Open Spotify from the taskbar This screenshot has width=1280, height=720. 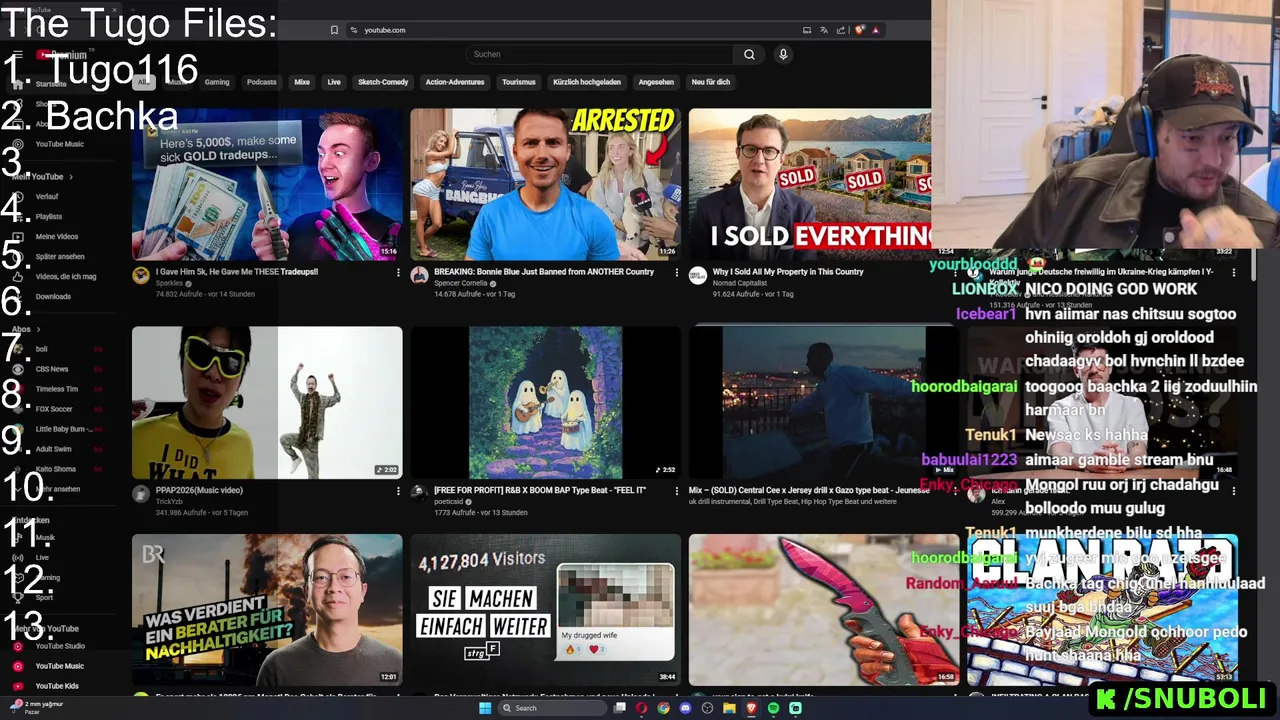(x=773, y=708)
